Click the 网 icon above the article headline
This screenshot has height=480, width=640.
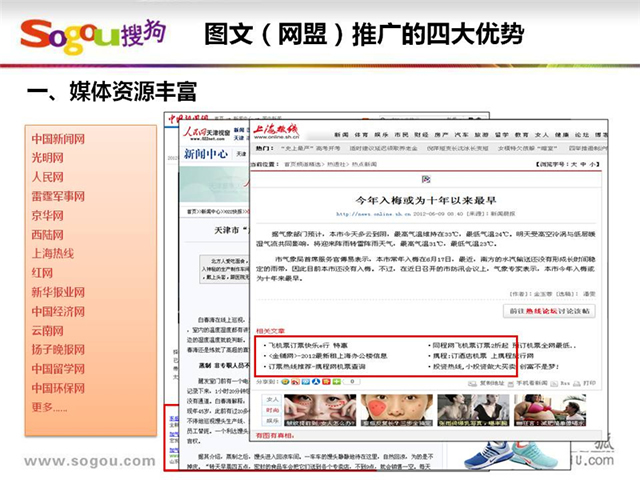425,179
